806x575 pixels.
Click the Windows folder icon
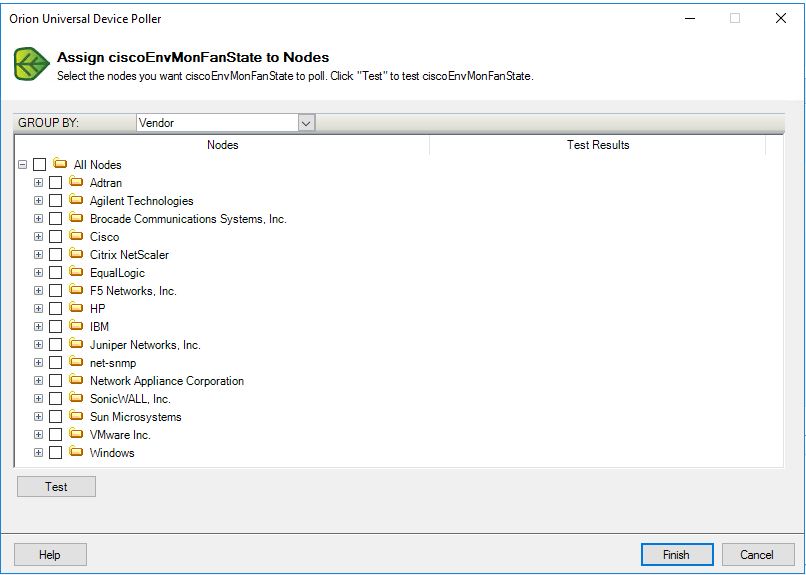click(76, 452)
